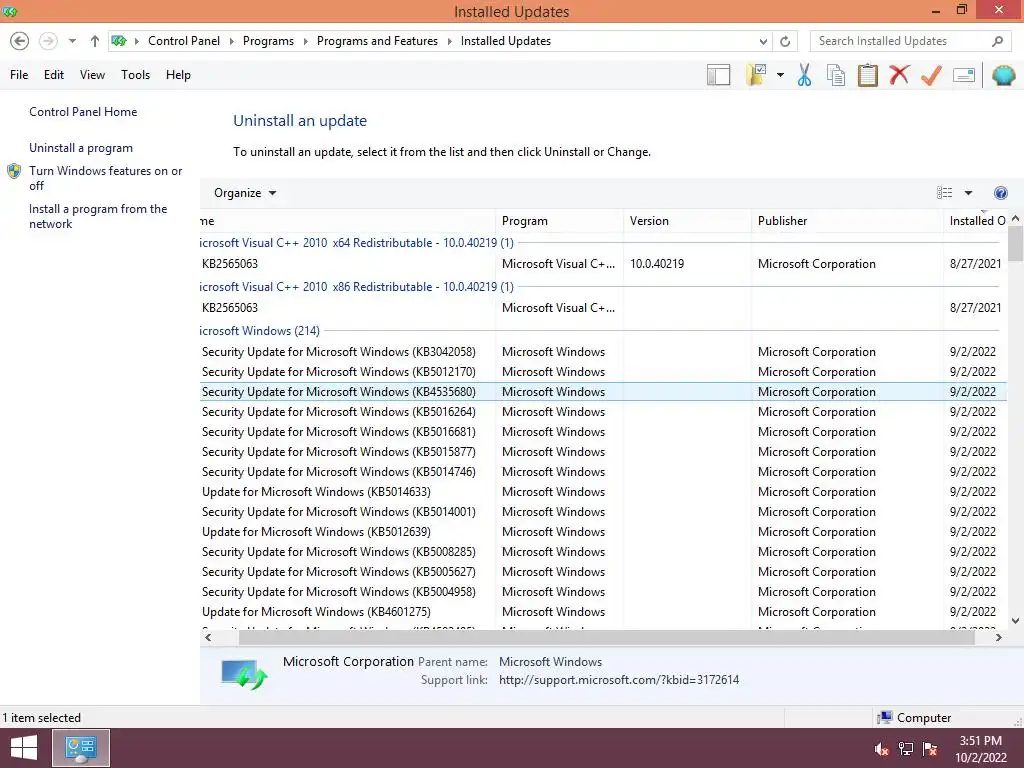The height and width of the screenshot is (768, 1024).
Task: Click the orange checkmark toolbar icon
Action: pos(931,75)
